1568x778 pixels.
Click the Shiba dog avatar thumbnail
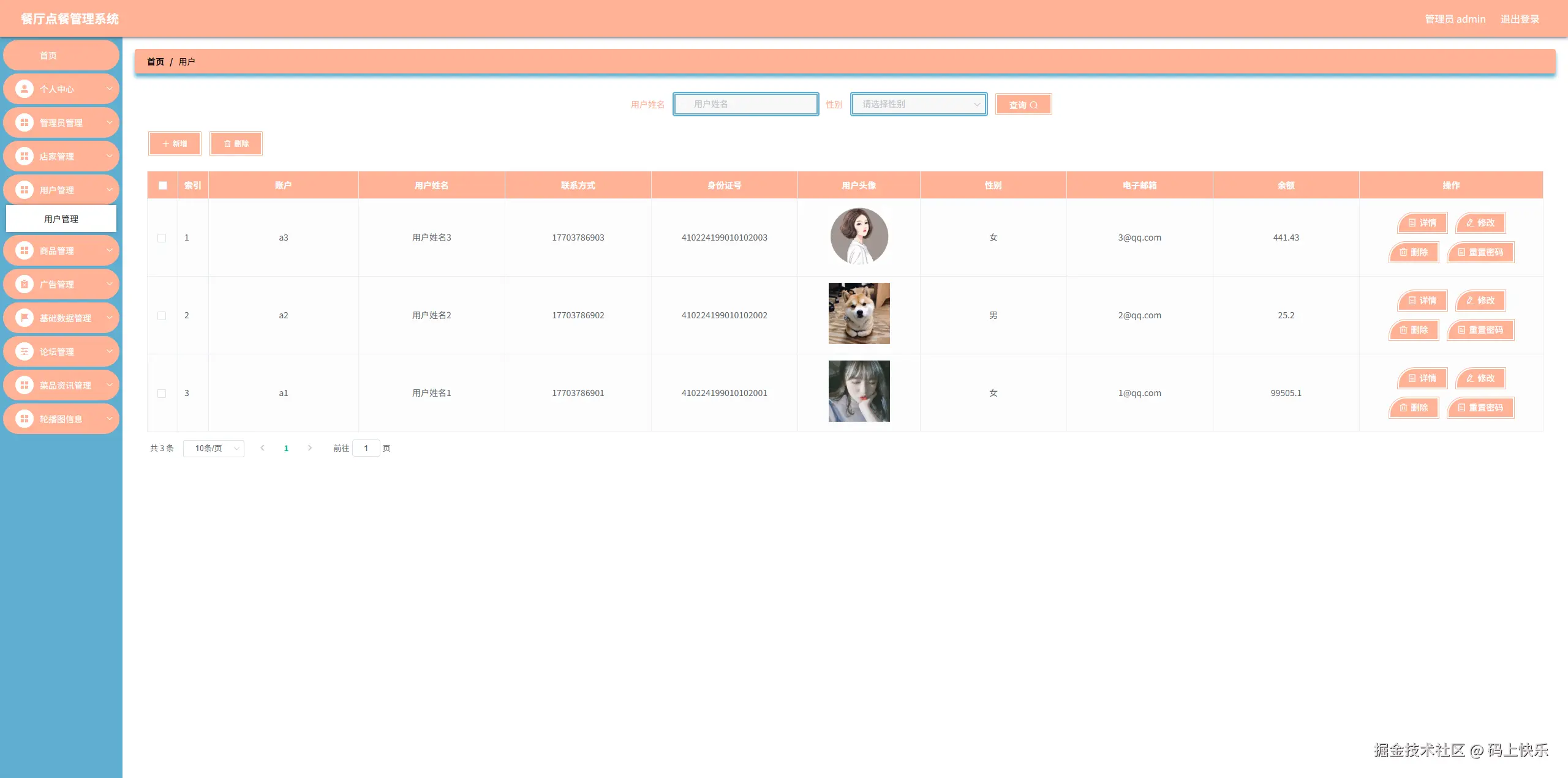(x=859, y=313)
